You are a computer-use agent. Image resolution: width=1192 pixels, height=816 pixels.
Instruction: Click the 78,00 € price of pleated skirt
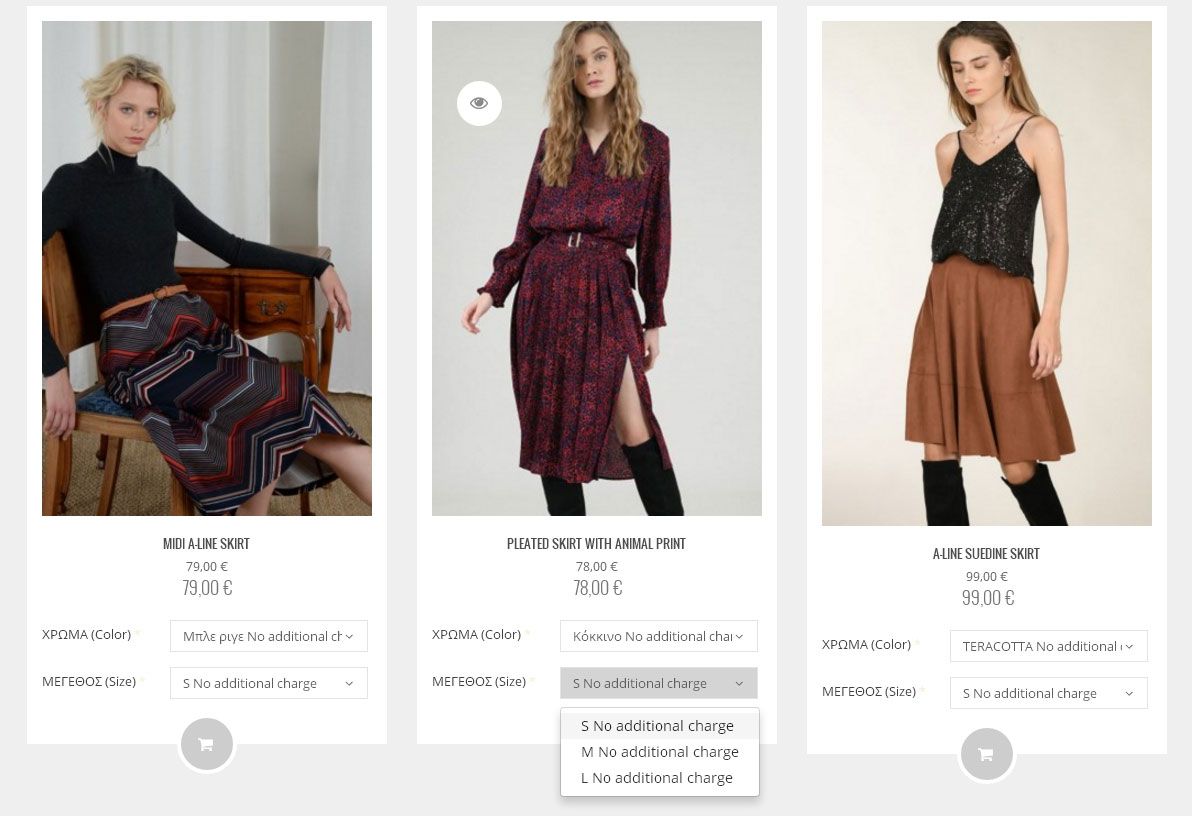point(597,588)
